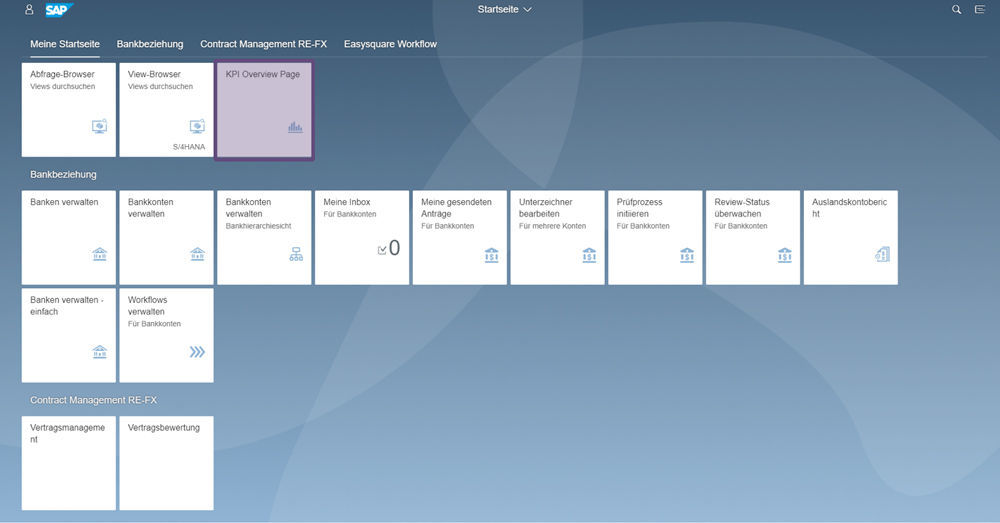This screenshot has width=1000, height=523.
Task: Go to the Easysquare Workflow tab
Action: pos(390,44)
